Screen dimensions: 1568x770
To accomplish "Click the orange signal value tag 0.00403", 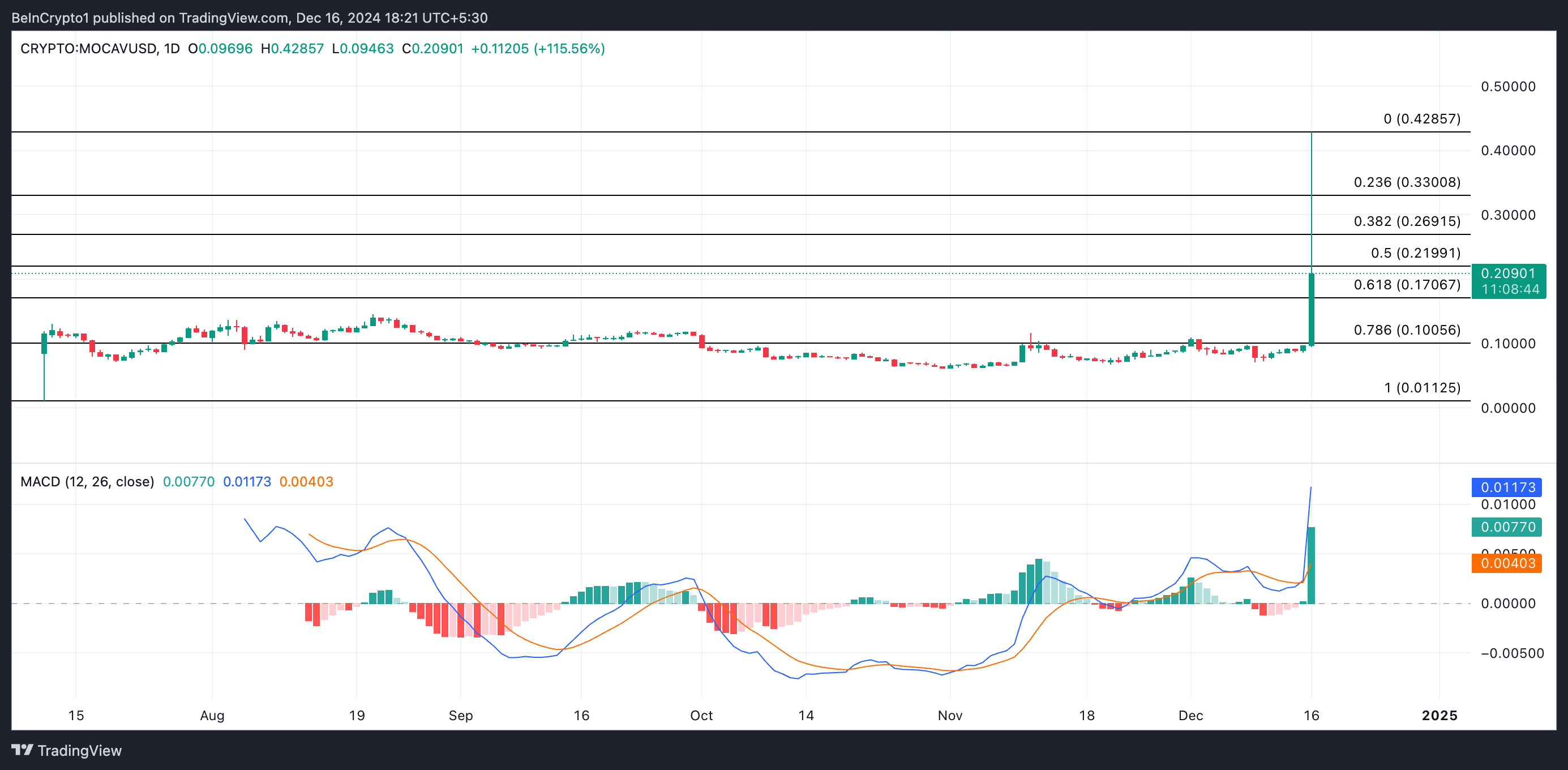I will [1506, 563].
